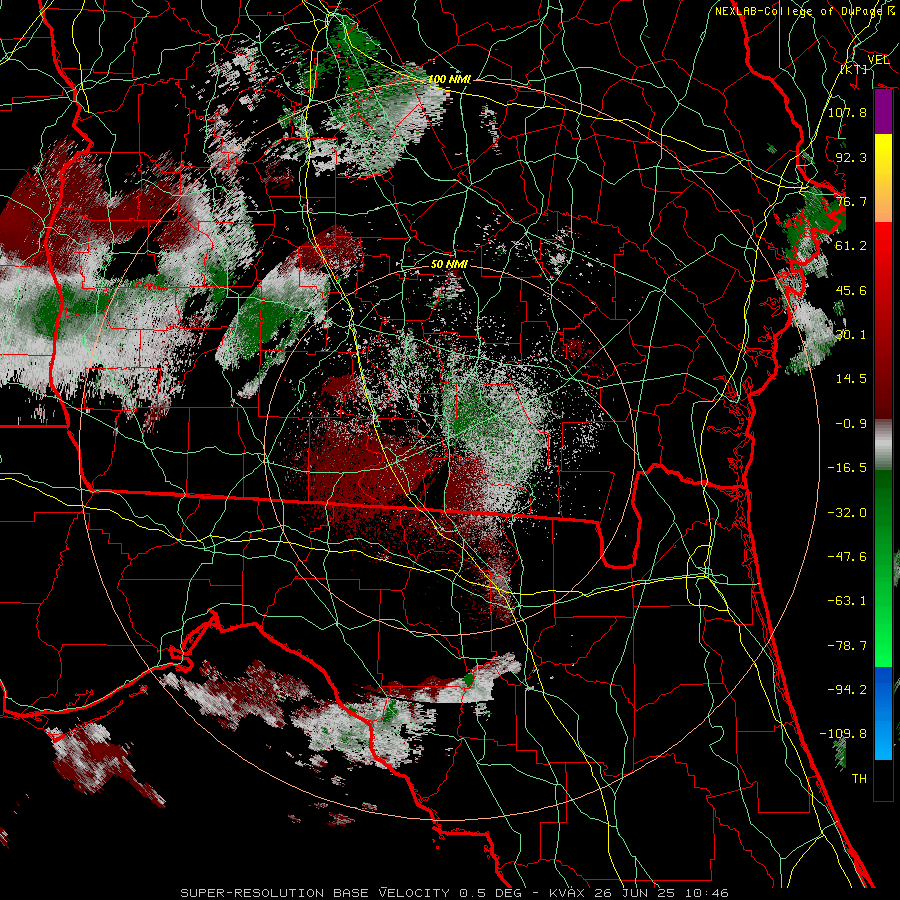The width and height of the screenshot is (900, 900).
Task: Select the 107.8 legend value
Action: click(847, 112)
